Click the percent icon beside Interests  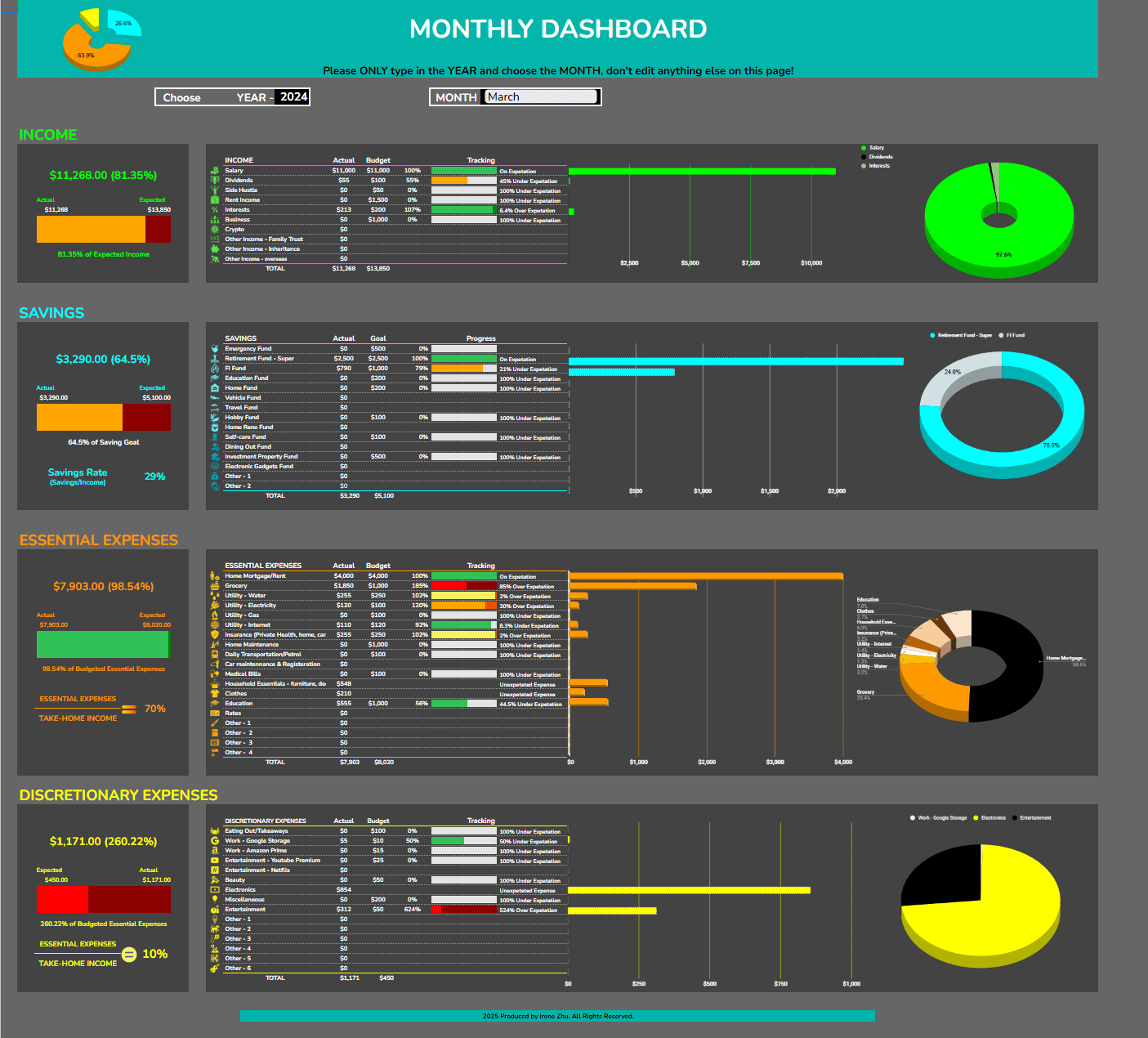click(x=215, y=210)
